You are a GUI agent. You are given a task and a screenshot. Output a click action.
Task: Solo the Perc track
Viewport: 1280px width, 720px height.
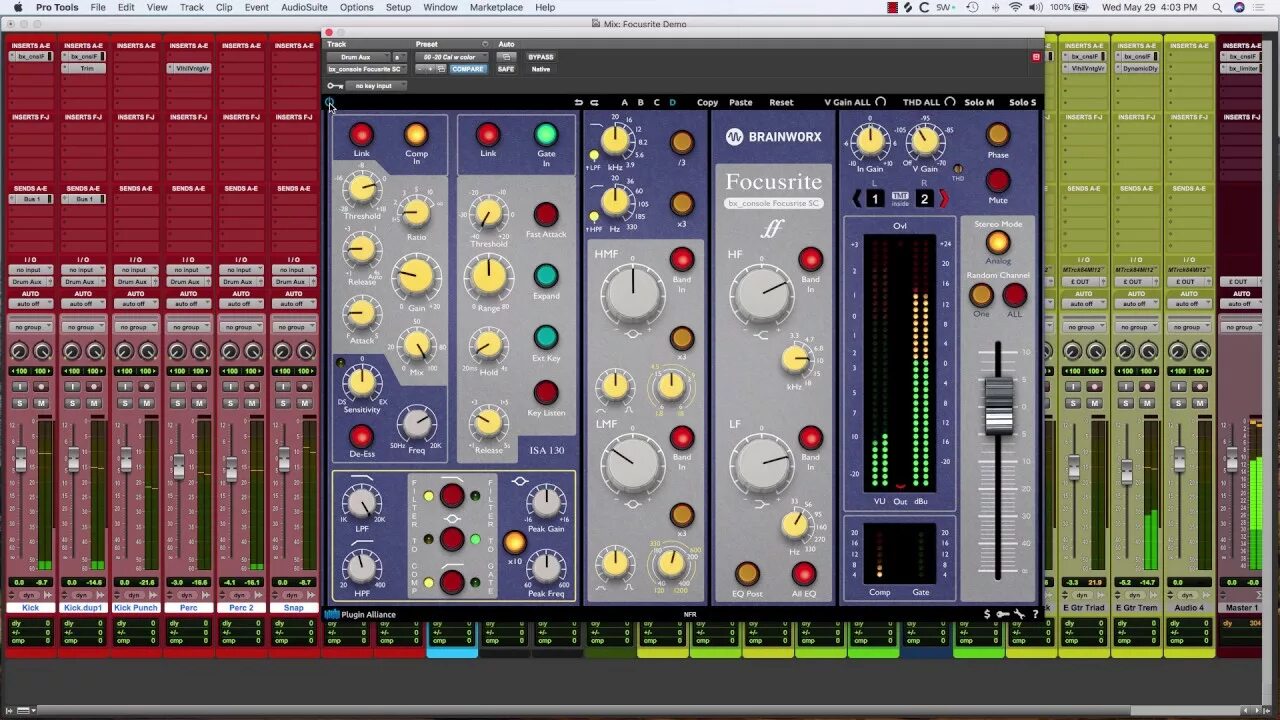click(x=177, y=402)
